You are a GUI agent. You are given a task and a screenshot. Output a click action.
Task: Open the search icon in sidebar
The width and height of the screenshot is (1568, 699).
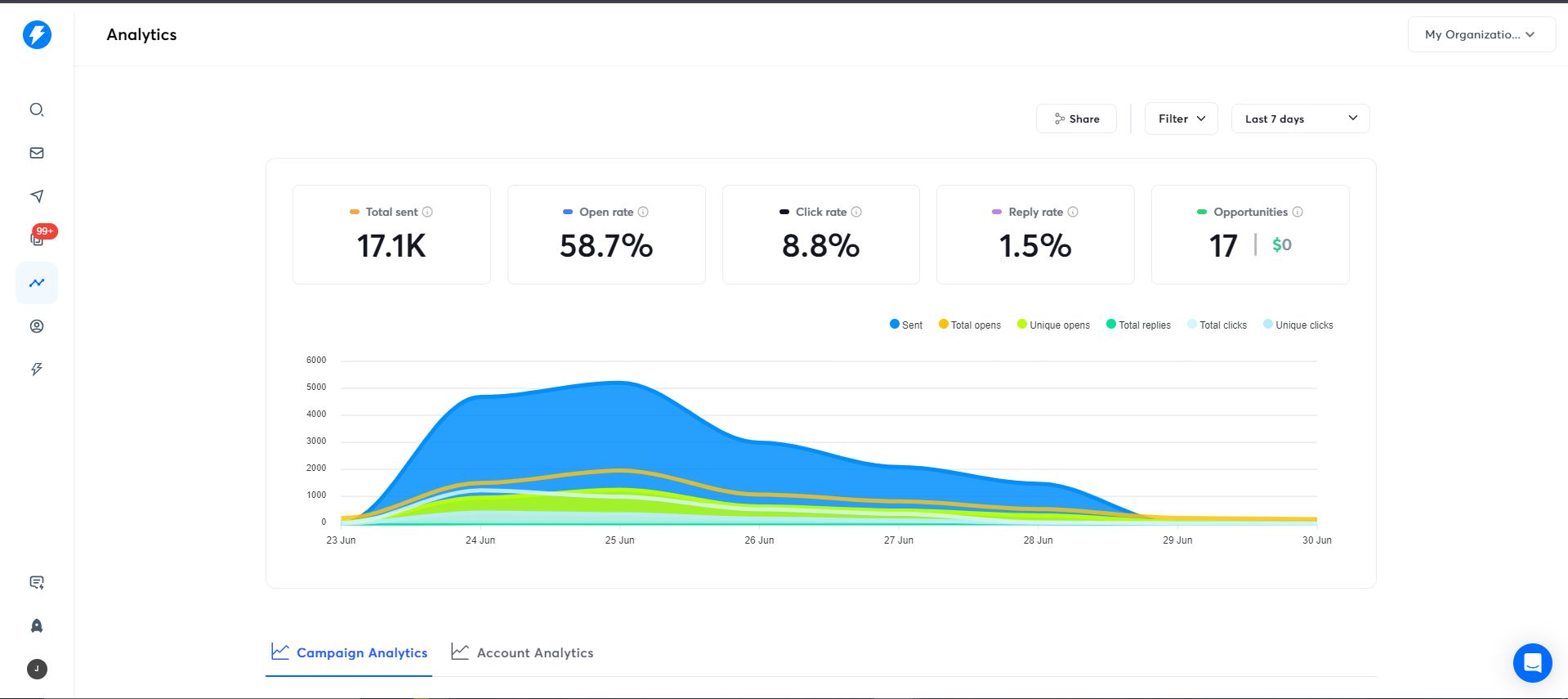coord(37,110)
